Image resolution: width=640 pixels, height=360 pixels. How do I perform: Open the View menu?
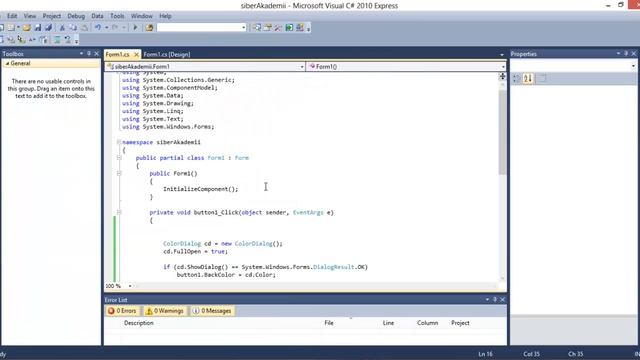(30, 16)
